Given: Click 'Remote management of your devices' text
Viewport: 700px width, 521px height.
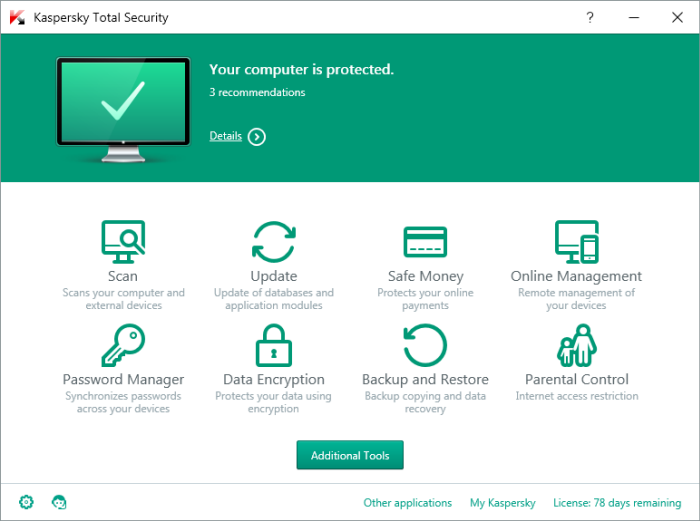Looking at the screenshot, I should (x=576, y=299).
